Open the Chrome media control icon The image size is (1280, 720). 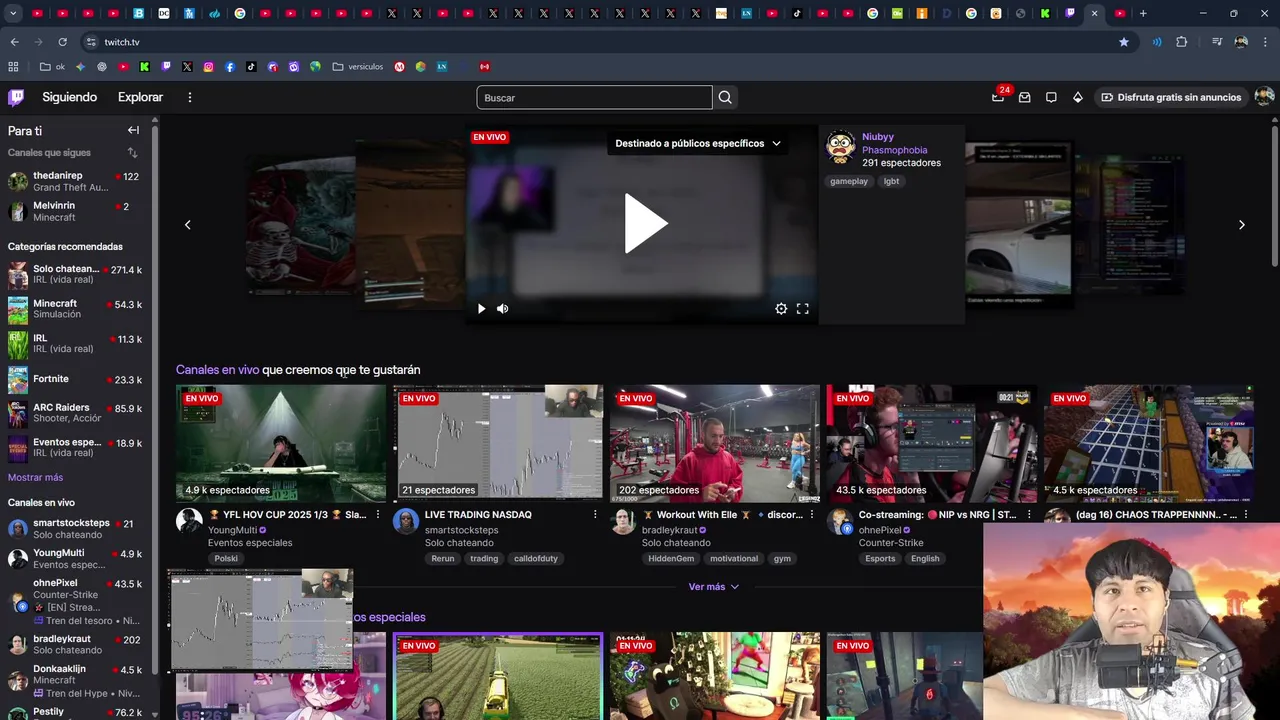click(x=1217, y=42)
